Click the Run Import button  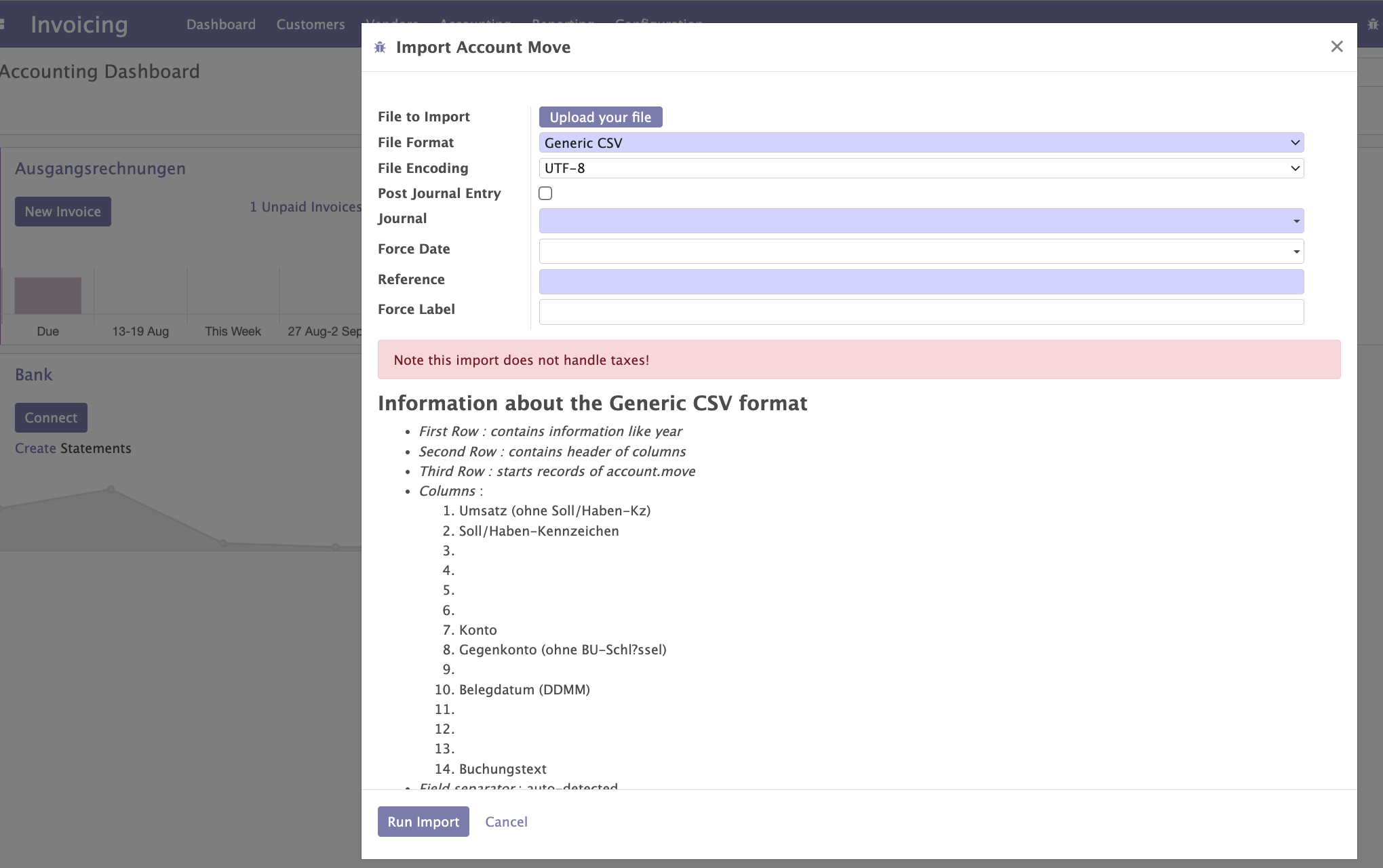coord(423,821)
